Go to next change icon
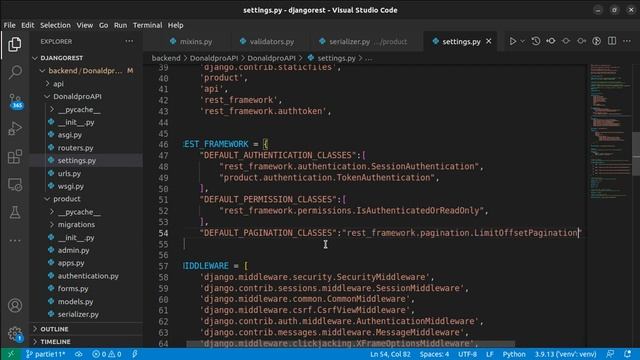Image resolution: width=640 pixels, height=360 pixels. tap(581, 41)
